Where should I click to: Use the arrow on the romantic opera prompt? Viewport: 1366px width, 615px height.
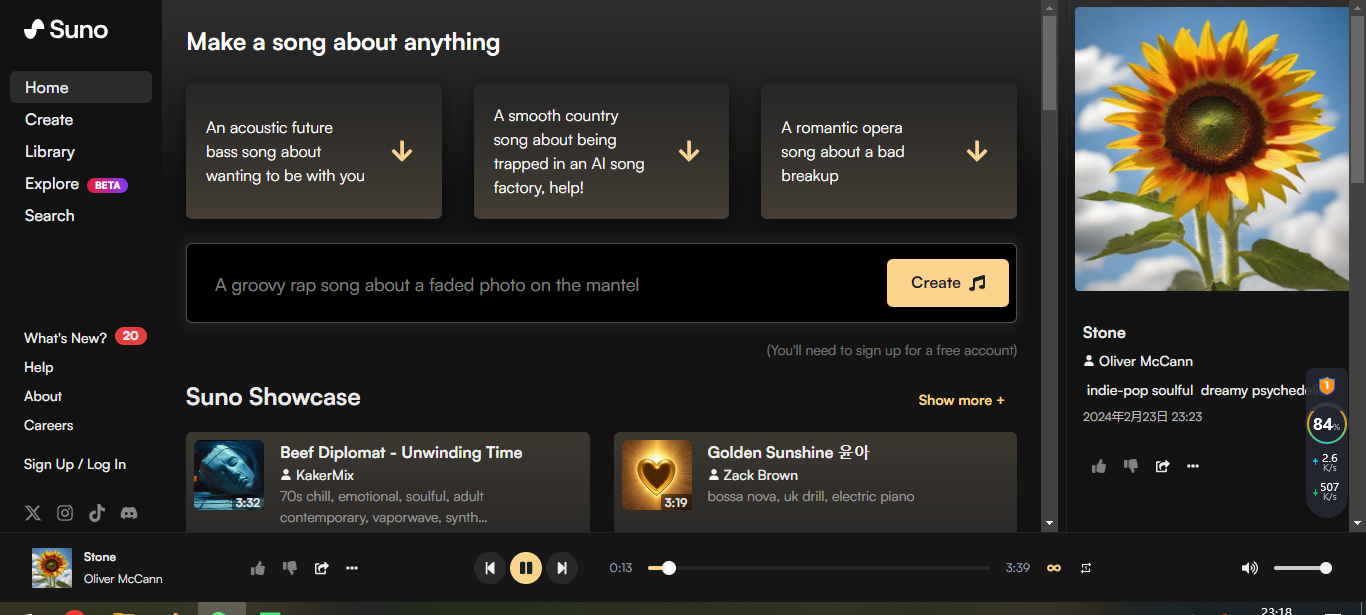click(x=977, y=151)
